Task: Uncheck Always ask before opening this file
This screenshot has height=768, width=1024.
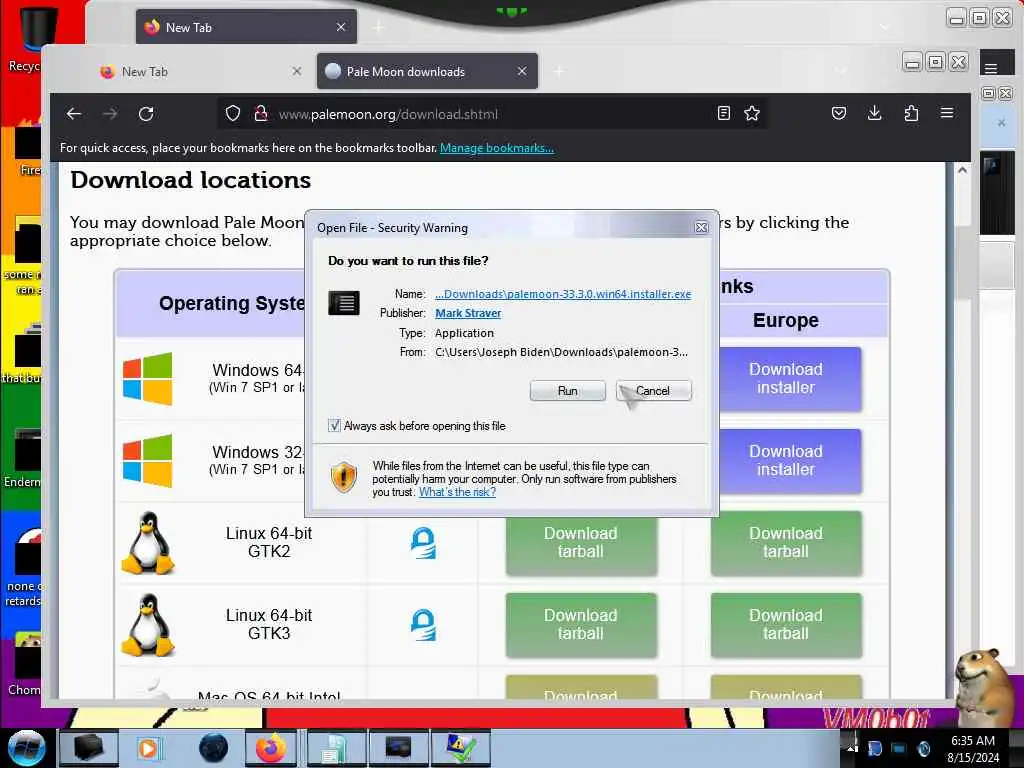Action: [x=334, y=426]
